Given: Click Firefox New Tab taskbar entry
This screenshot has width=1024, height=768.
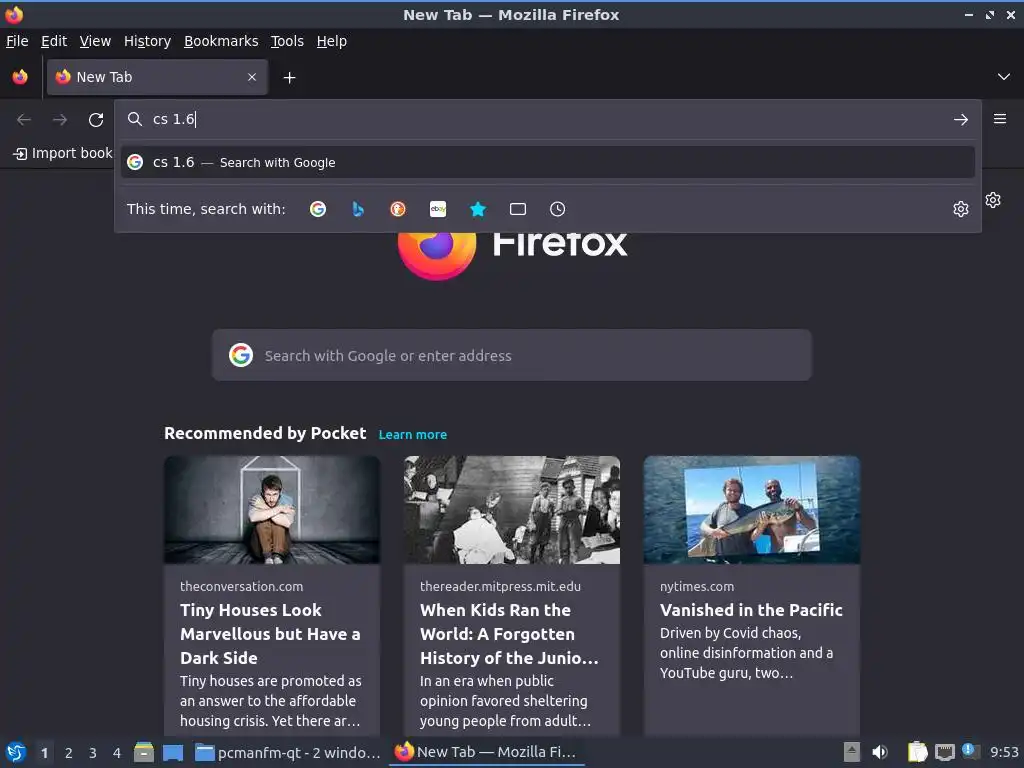Looking at the screenshot, I should click(x=485, y=752).
